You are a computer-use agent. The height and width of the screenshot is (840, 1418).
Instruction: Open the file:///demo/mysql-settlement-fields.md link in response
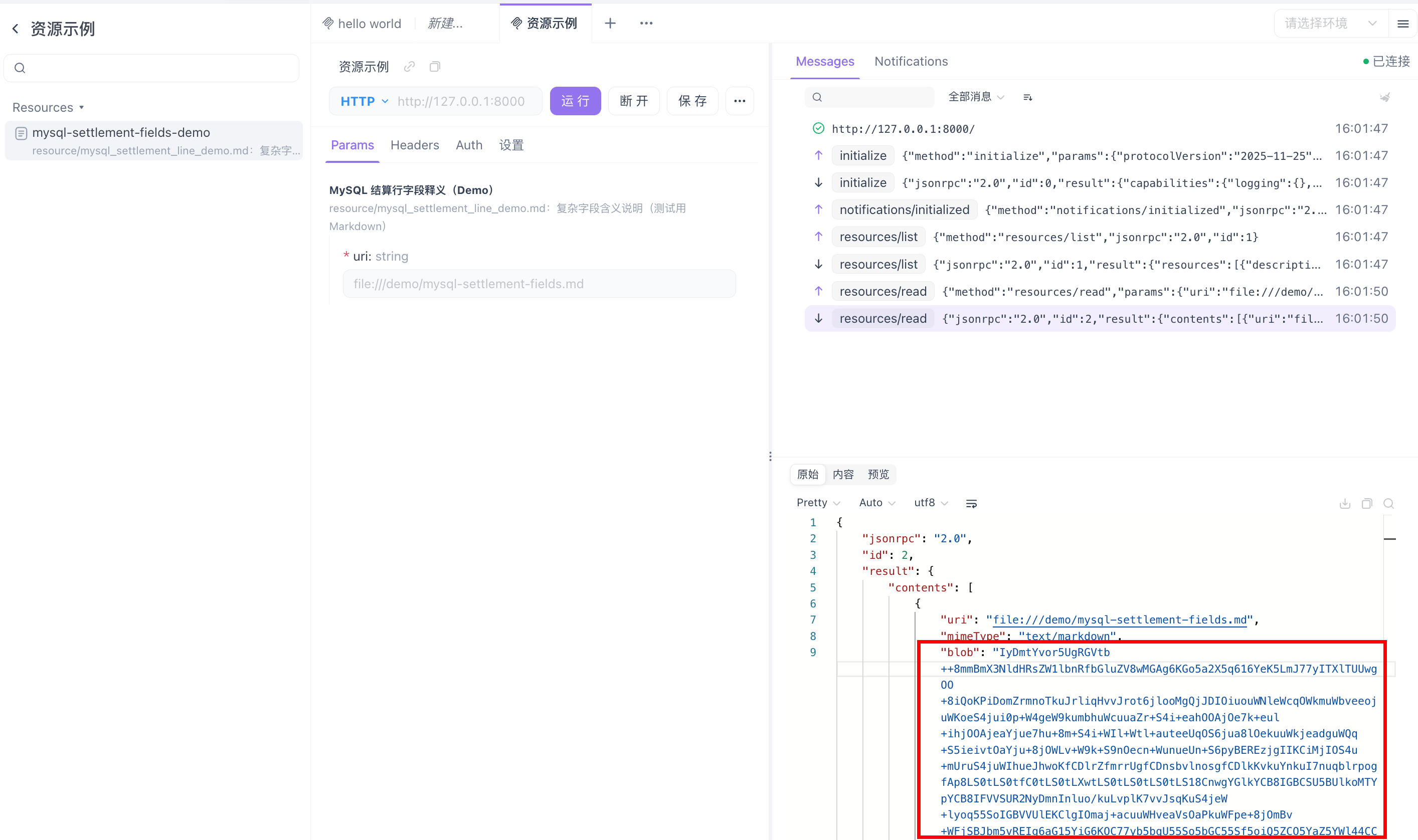(1120, 620)
